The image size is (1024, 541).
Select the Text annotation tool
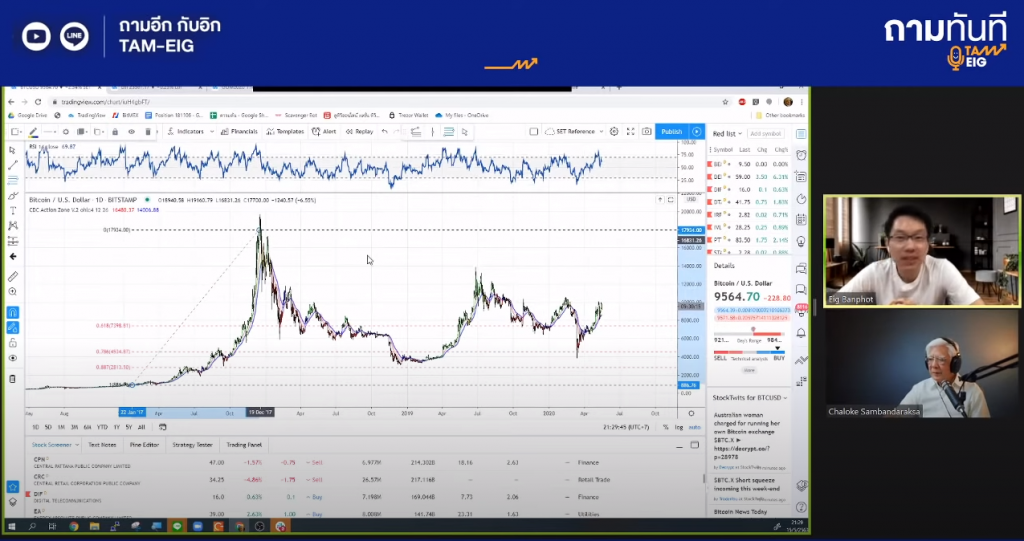pyautogui.click(x=12, y=210)
